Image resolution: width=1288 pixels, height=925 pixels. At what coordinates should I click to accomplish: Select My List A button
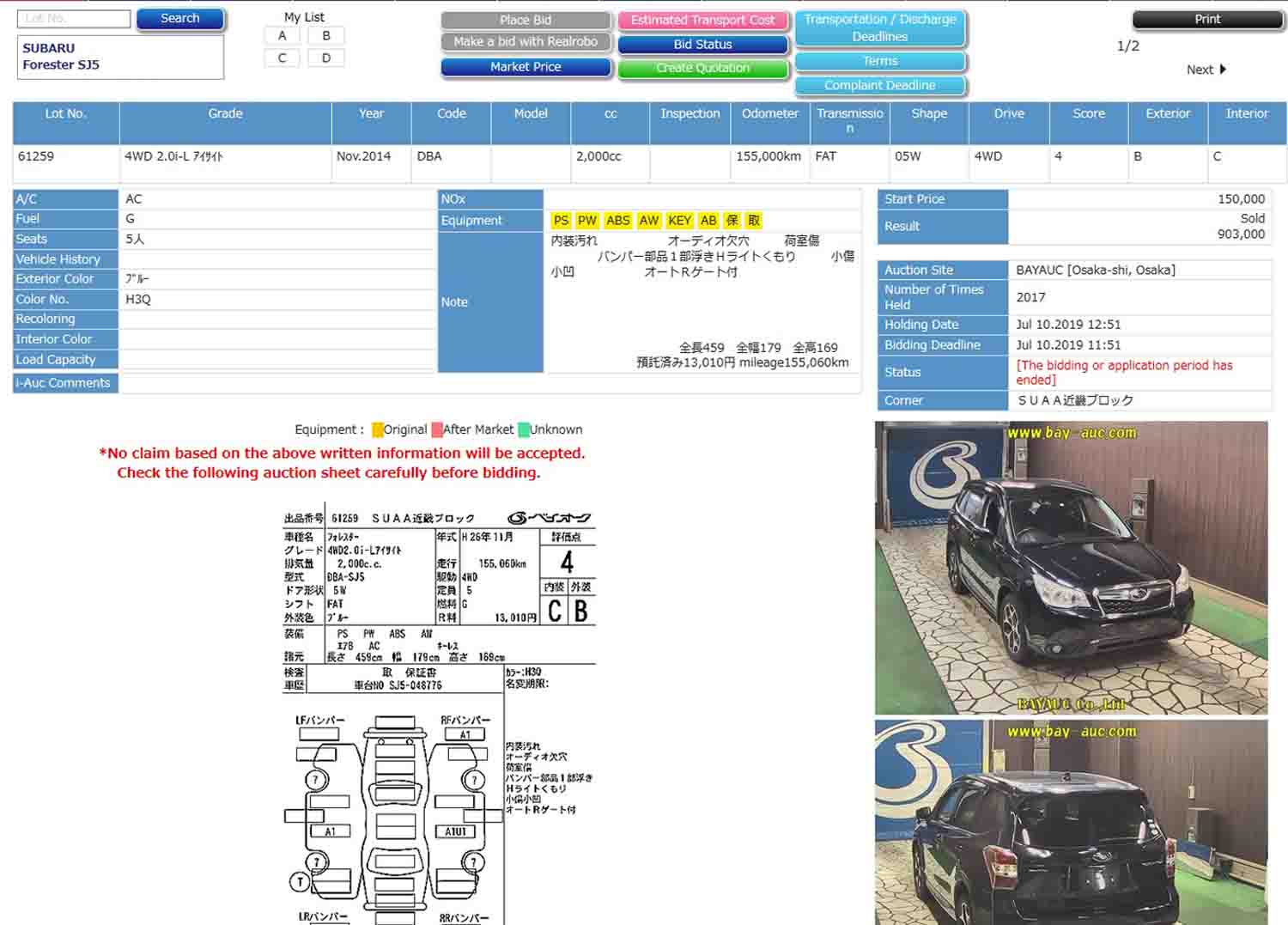[282, 35]
